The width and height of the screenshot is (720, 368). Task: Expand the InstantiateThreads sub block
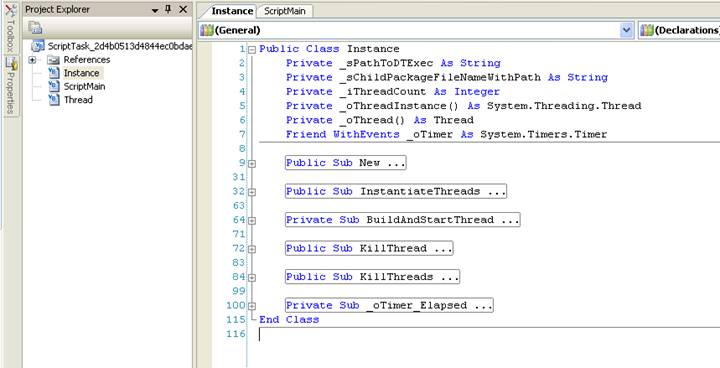[252, 192]
